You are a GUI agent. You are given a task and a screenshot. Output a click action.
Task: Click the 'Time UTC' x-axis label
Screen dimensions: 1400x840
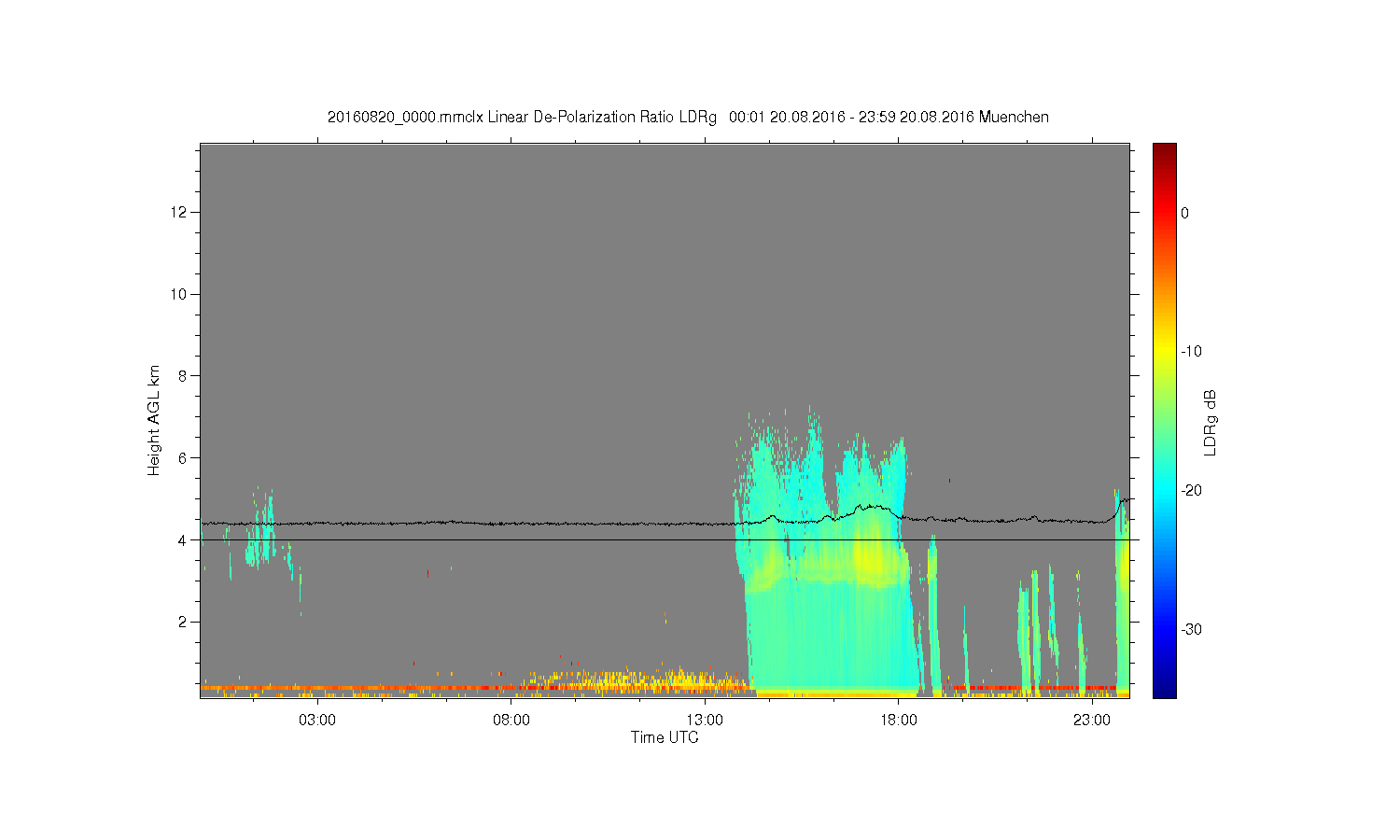click(x=665, y=737)
